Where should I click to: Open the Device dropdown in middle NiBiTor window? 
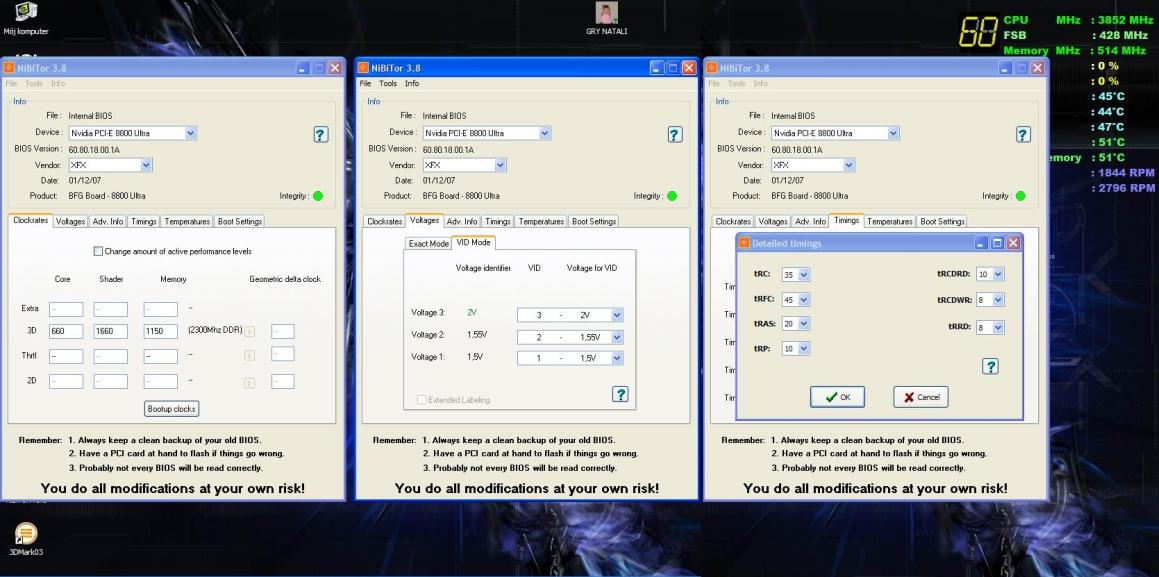545,133
